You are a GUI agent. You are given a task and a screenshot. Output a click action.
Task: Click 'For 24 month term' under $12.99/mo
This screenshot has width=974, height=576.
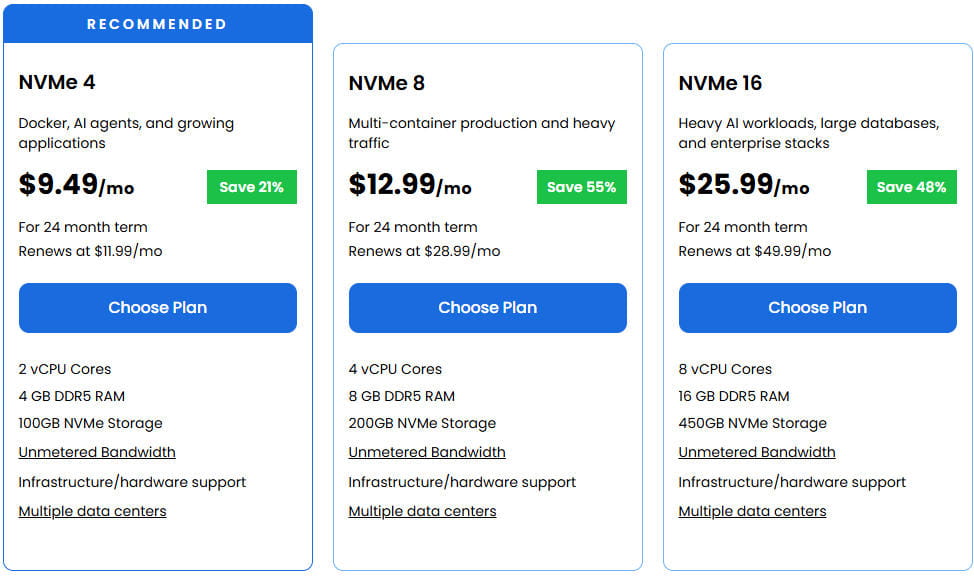coord(413,227)
